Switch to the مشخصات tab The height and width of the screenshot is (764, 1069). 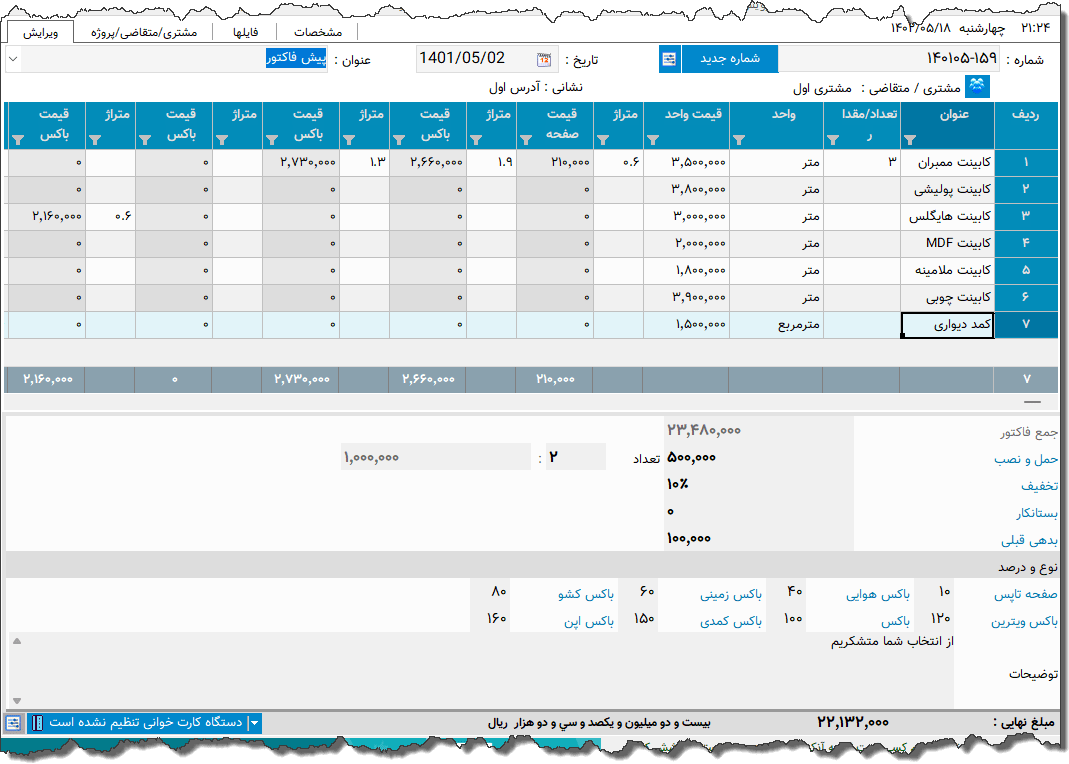[319, 31]
